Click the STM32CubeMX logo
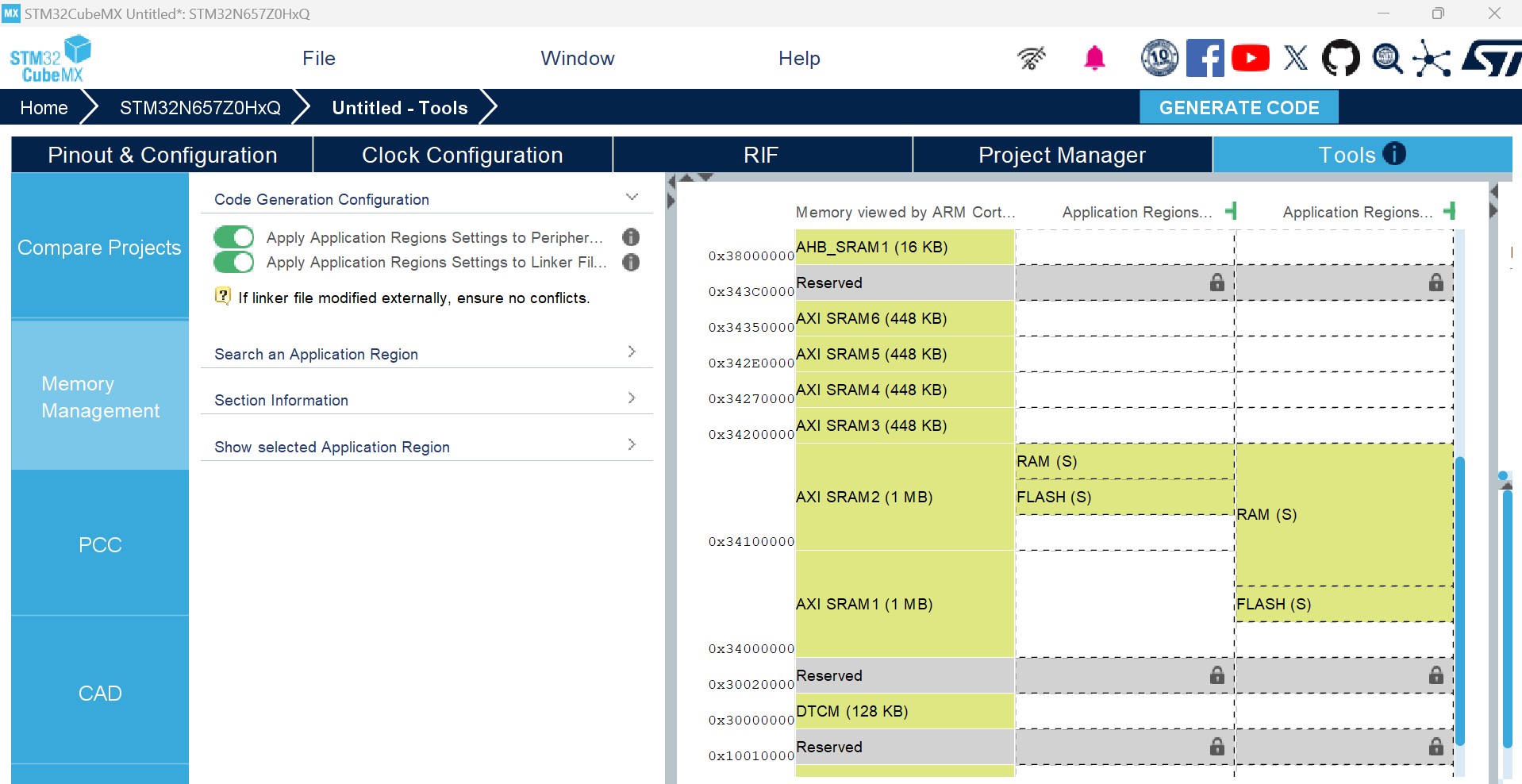The height and width of the screenshot is (784, 1522). (50, 59)
